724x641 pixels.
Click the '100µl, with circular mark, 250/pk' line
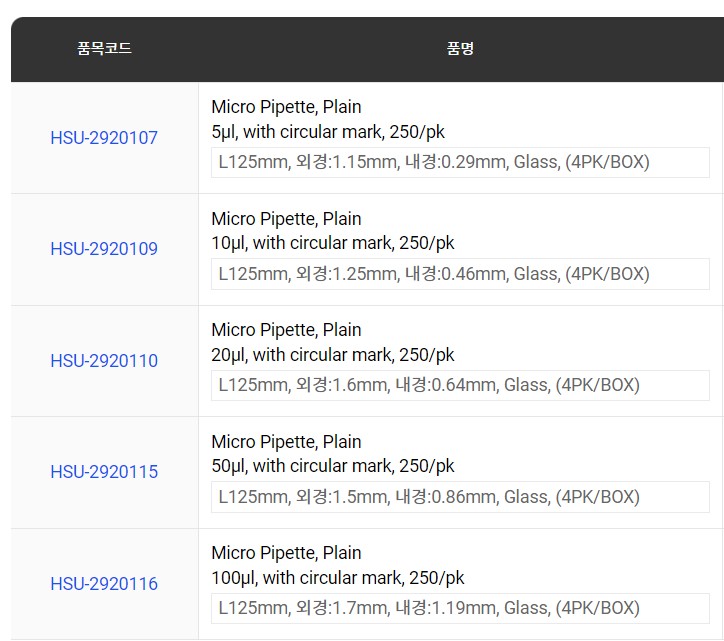pos(338,578)
